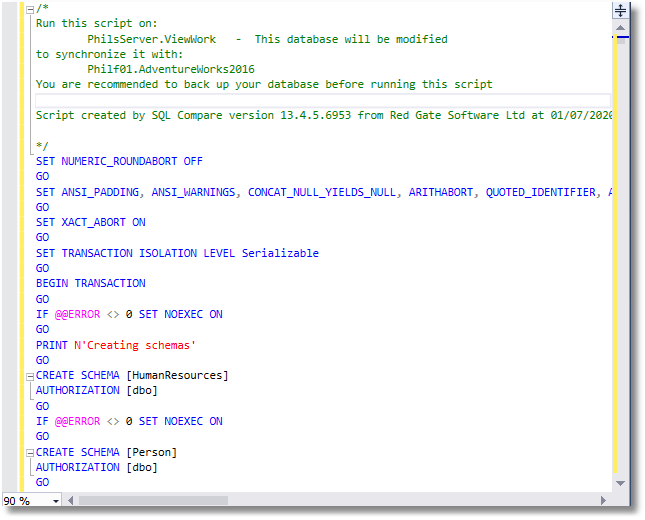Screen dimensions: 645x520
Task: Click the ANSI_PADDING keyword
Action: (100, 192)
